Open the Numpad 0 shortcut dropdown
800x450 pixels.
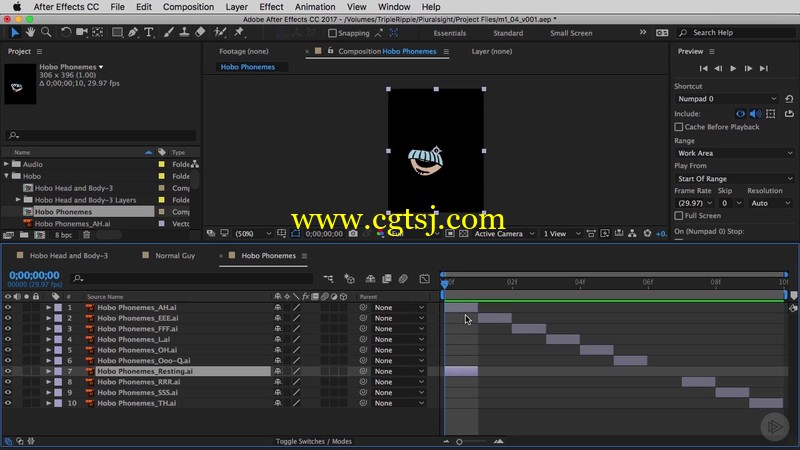[727, 99]
